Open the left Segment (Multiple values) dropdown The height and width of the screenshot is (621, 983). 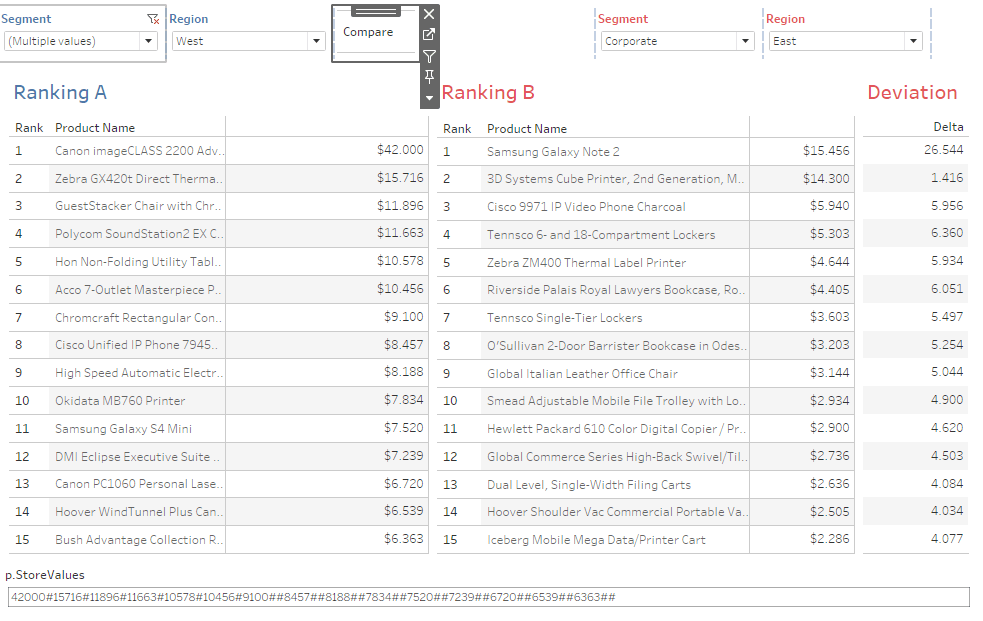[149, 41]
